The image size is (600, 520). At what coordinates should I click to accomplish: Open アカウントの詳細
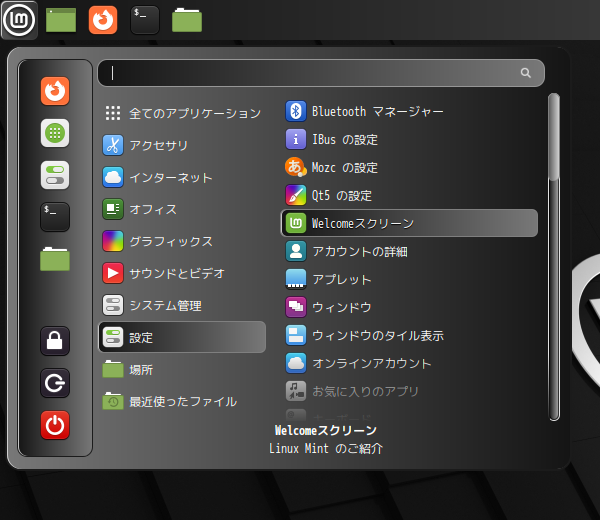[x=409, y=251]
